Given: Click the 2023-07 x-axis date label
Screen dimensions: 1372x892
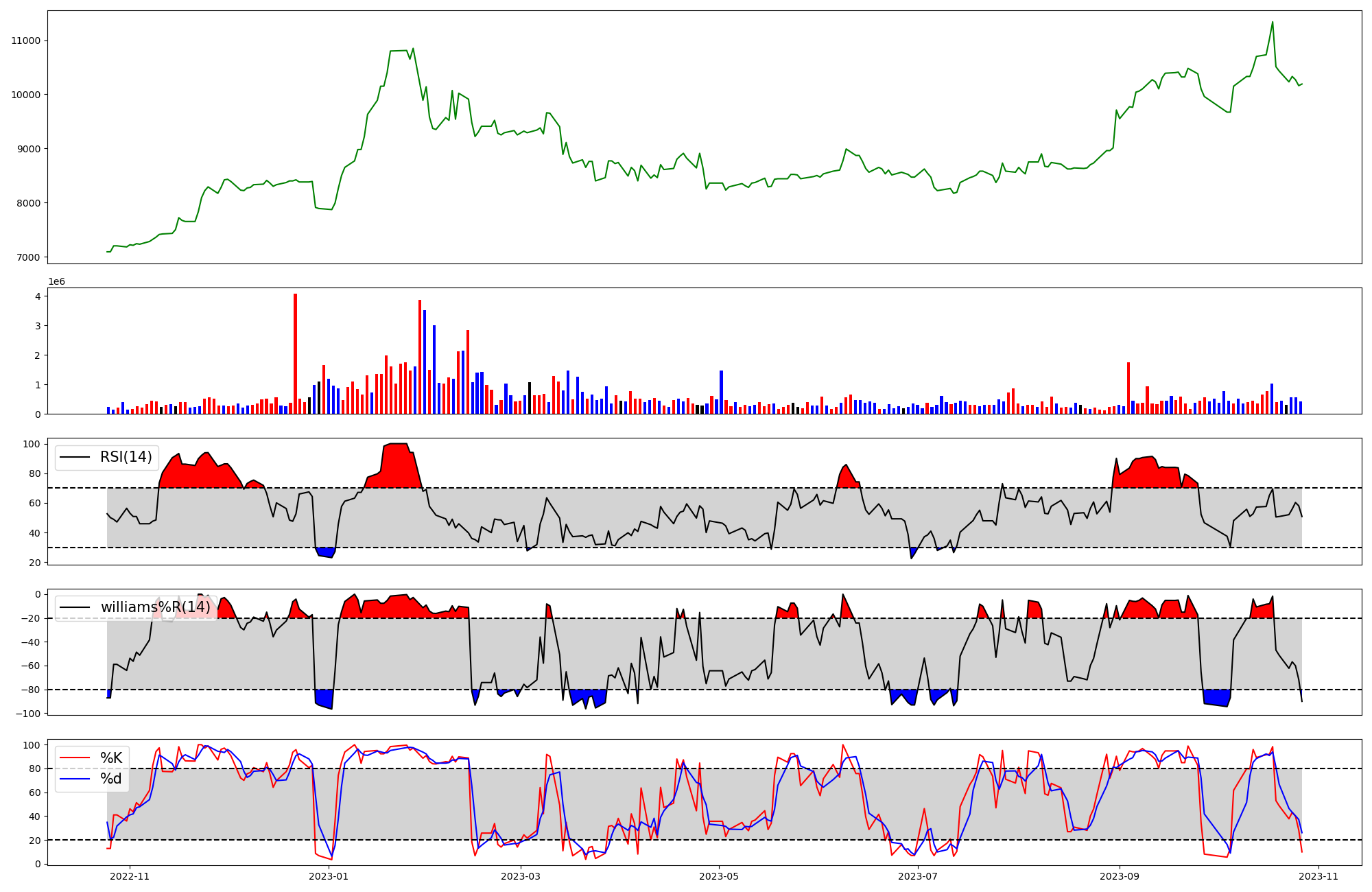Looking at the screenshot, I should point(917,876).
